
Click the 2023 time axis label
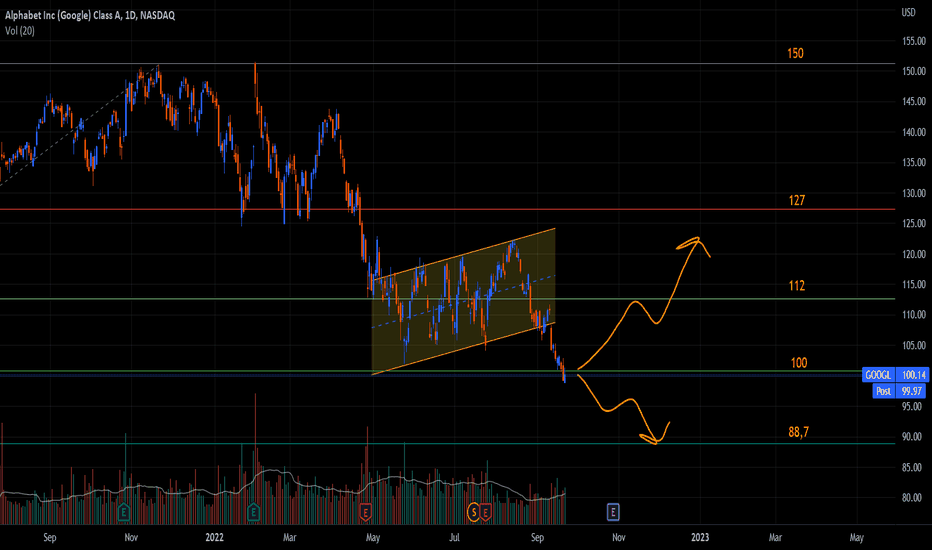700,538
